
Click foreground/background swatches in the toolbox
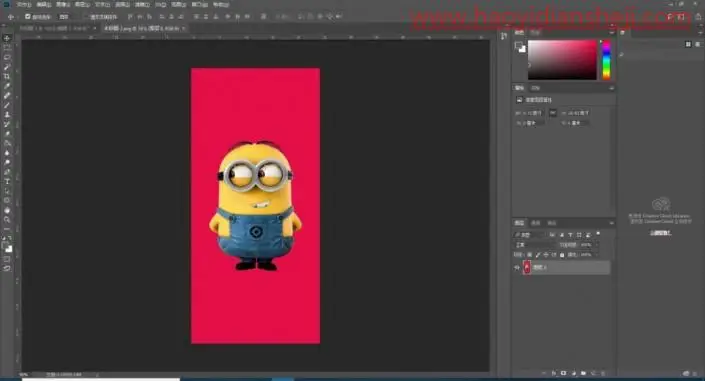tap(7, 247)
